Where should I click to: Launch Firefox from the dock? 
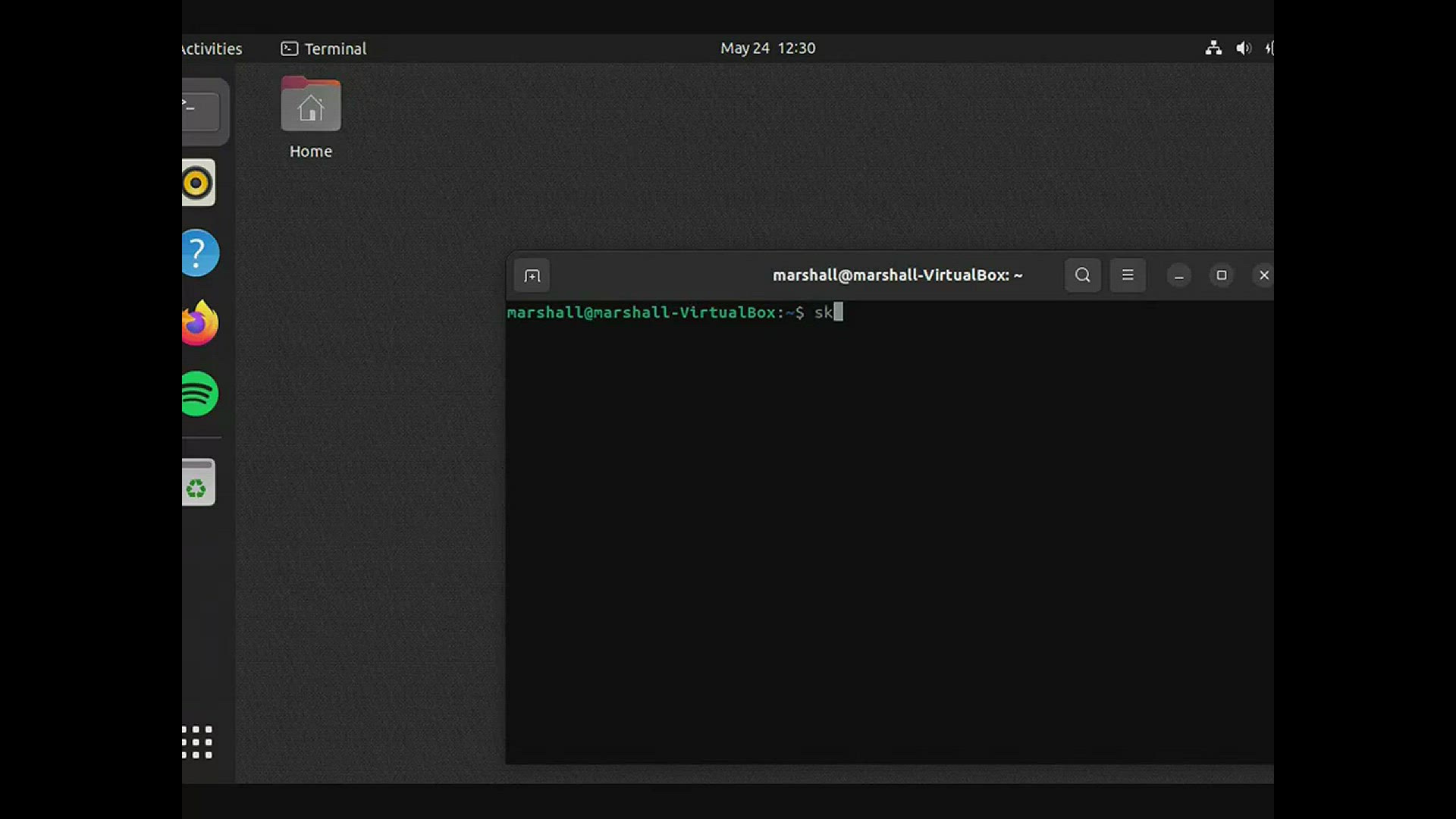200,324
